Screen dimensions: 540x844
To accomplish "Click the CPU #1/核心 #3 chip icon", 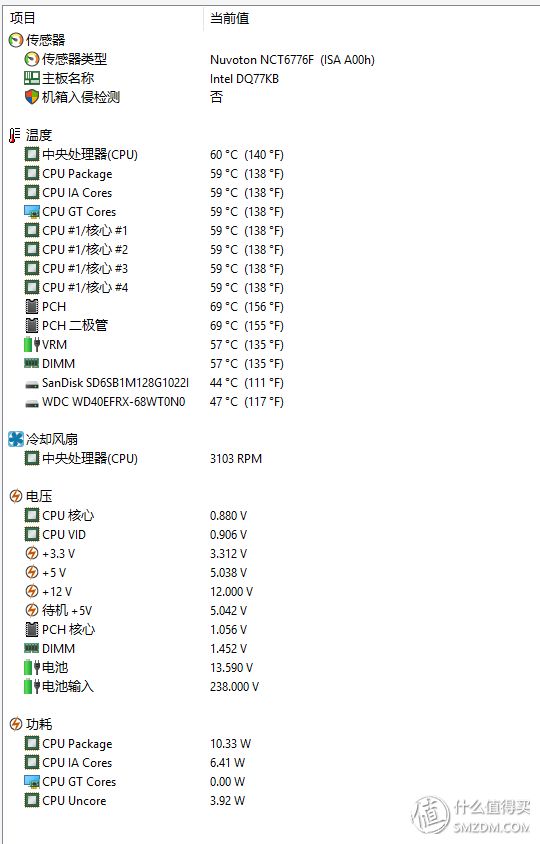I will 32,268.
